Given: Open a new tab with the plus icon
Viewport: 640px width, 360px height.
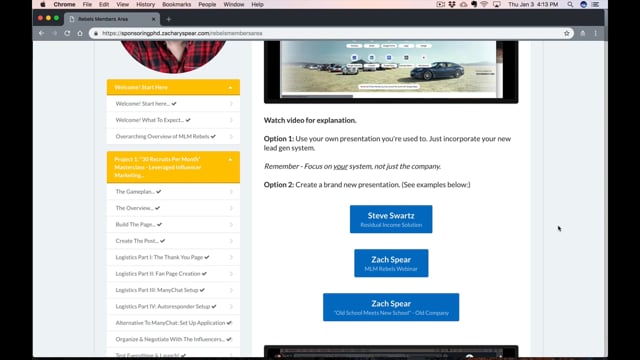Looking at the screenshot, I should click(x=168, y=19).
